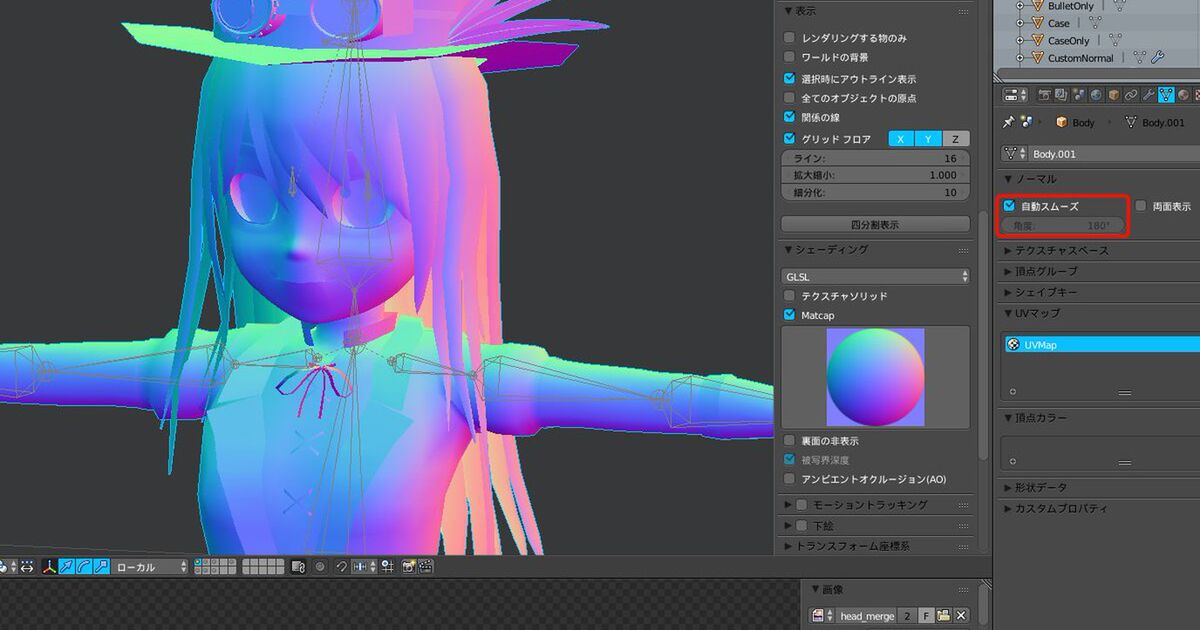Viewport: 1200px width, 630px height.
Task: Click the OpenGL render camera icon
Action: click(408, 567)
